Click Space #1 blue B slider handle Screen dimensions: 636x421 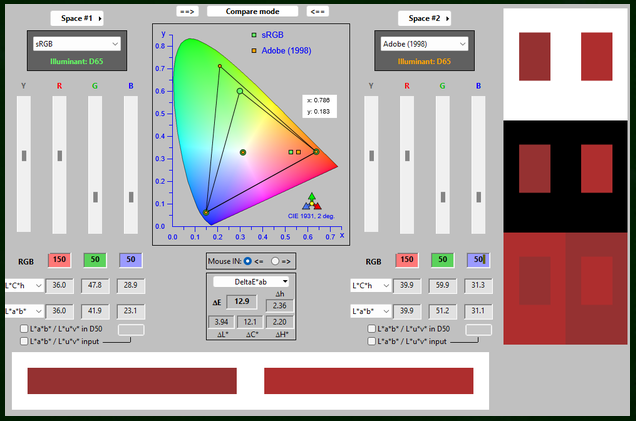131,197
